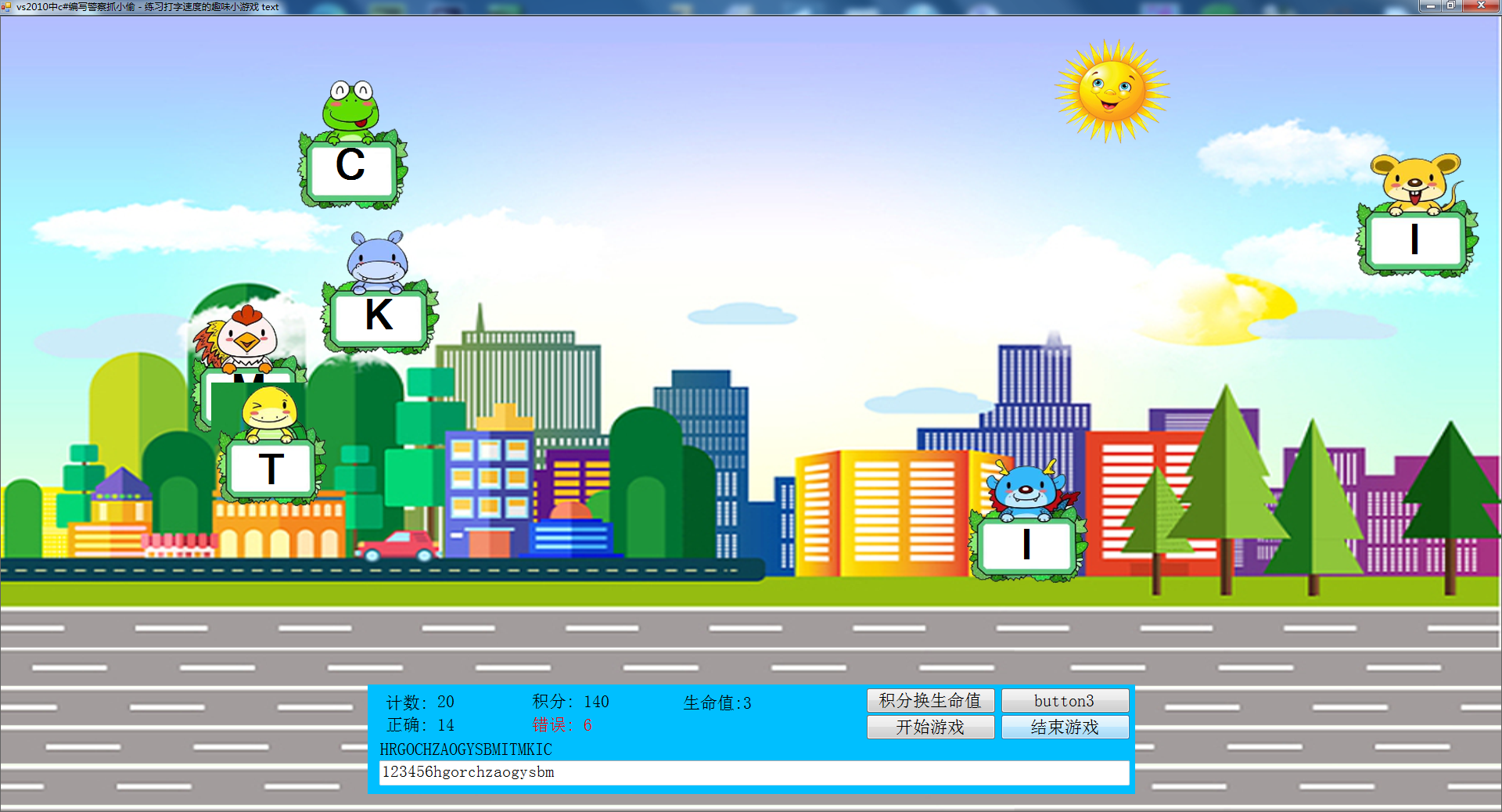
Task: Close the game window
Action: pyautogui.click(x=1481, y=5)
